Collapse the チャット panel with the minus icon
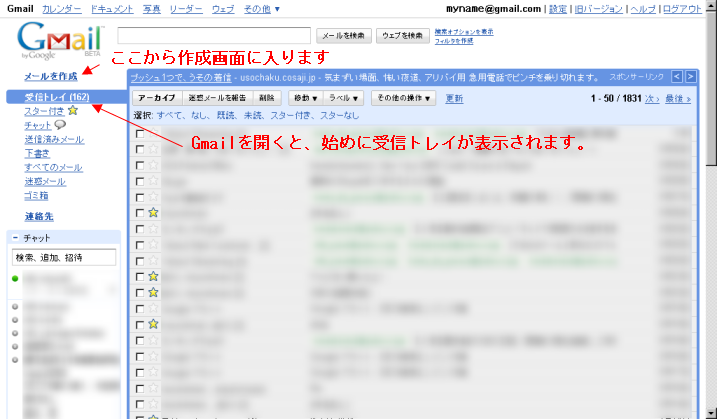 [15, 238]
